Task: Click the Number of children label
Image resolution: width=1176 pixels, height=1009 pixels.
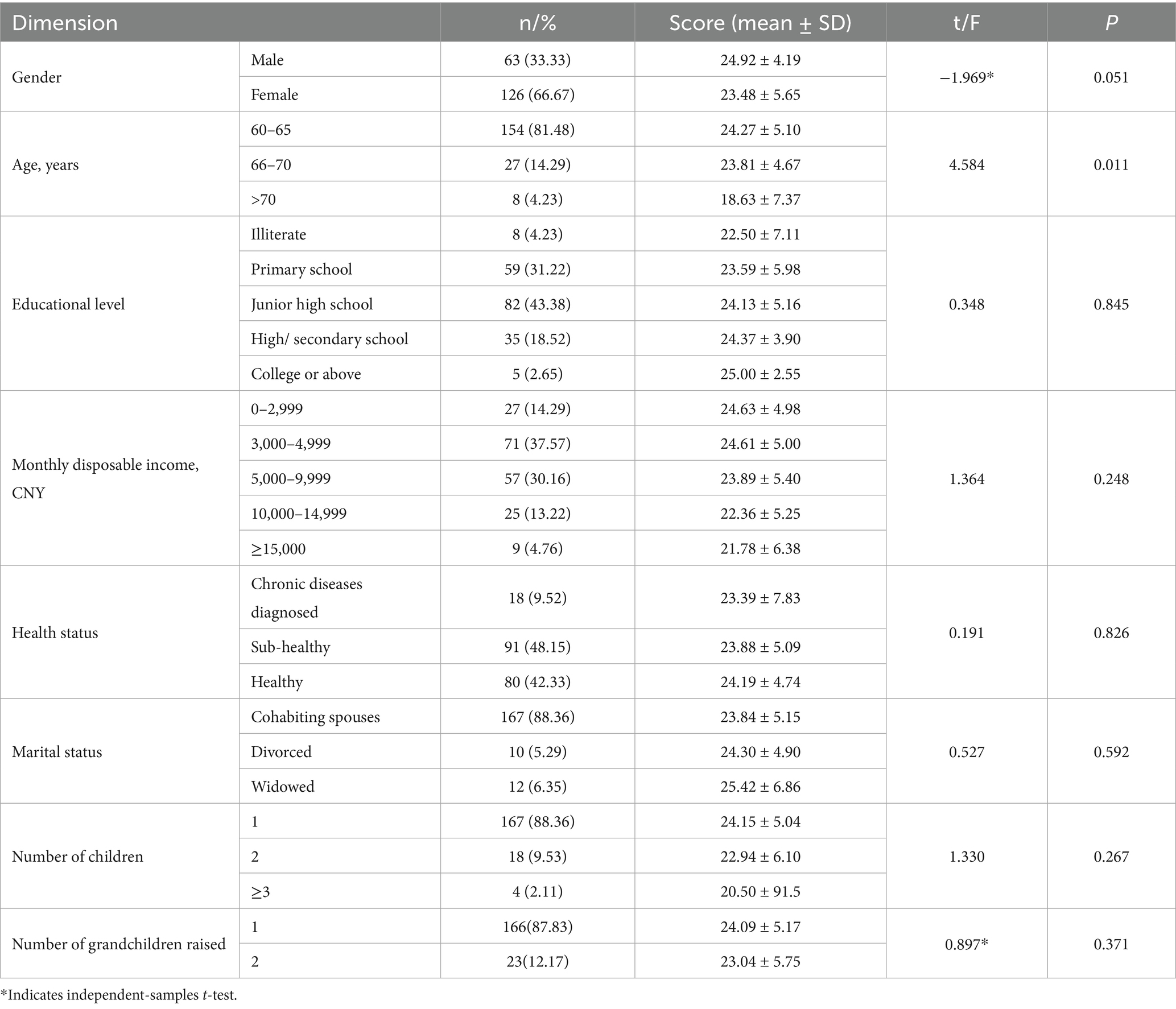Action: 77,857
